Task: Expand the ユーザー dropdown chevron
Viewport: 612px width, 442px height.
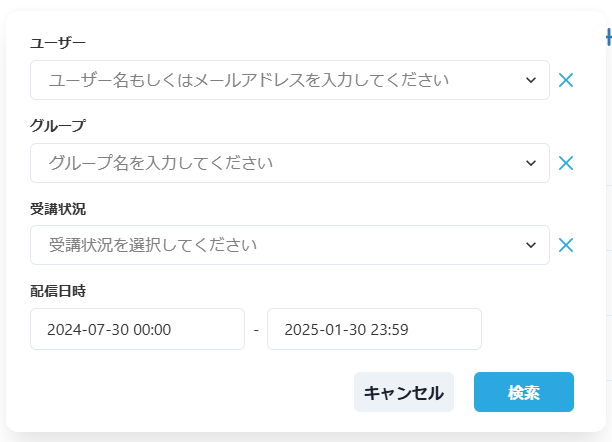Action: point(530,80)
